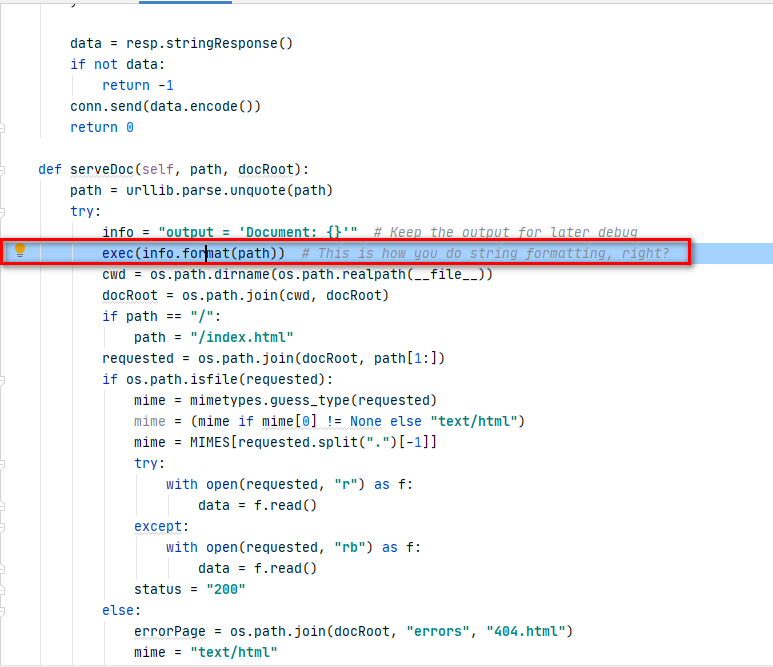The height and width of the screenshot is (667, 773).
Task: Click the 'urllib.parse.unquote(path)' call
Action: click(x=229, y=190)
